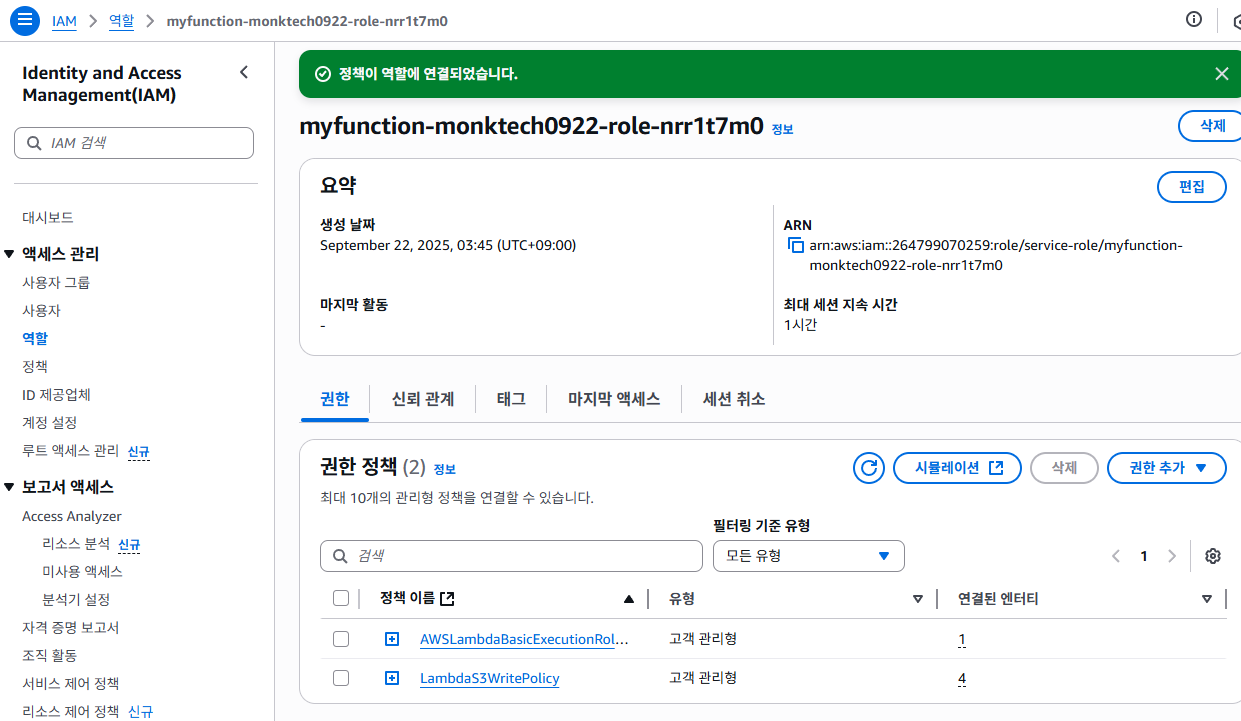Viewport: 1241px width, 721px height.
Task: Click the policy 검색 filter field
Action: pos(511,556)
